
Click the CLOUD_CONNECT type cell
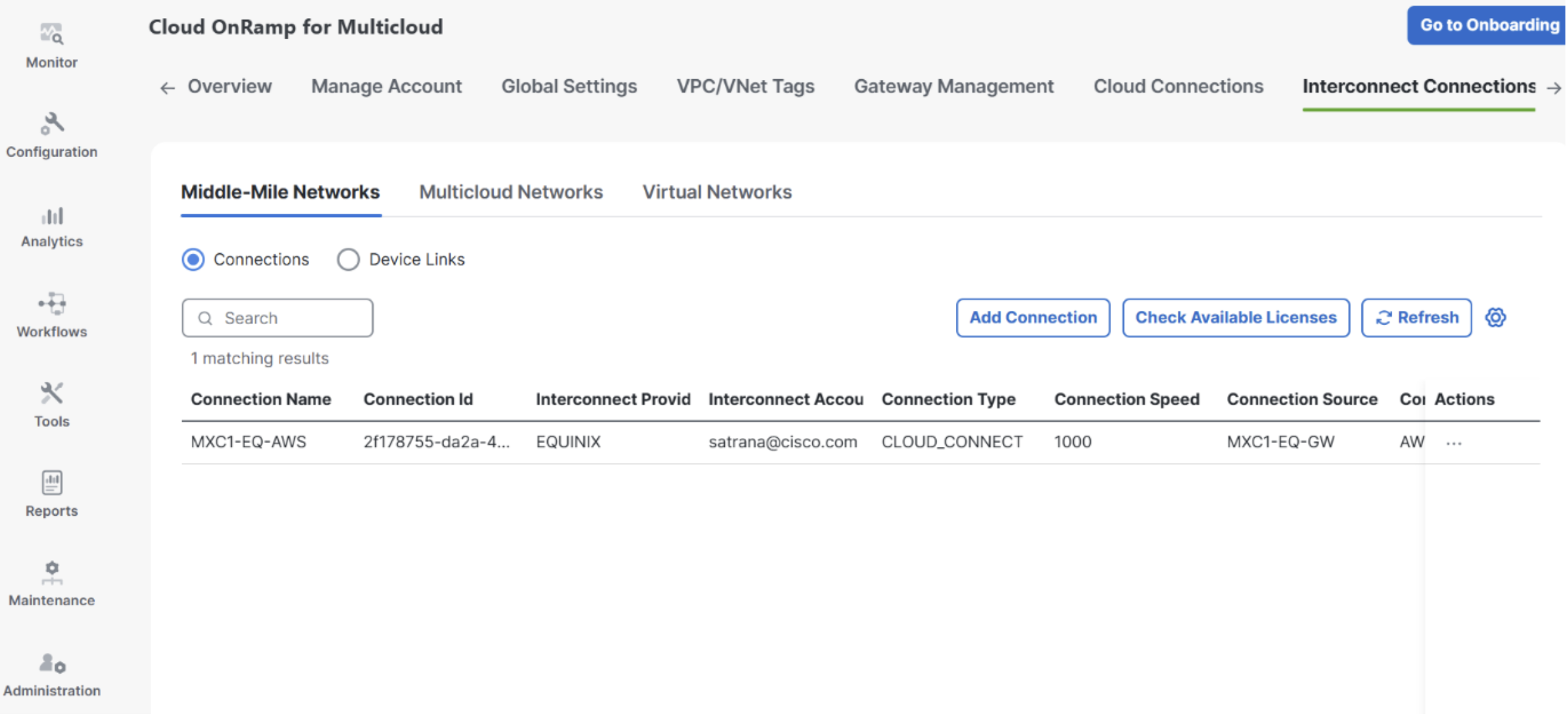point(954,442)
